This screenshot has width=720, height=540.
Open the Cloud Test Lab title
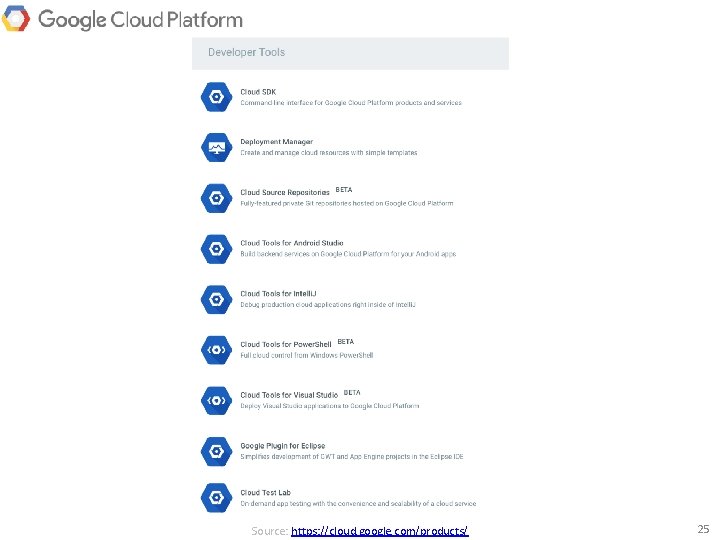tap(265, 492)
